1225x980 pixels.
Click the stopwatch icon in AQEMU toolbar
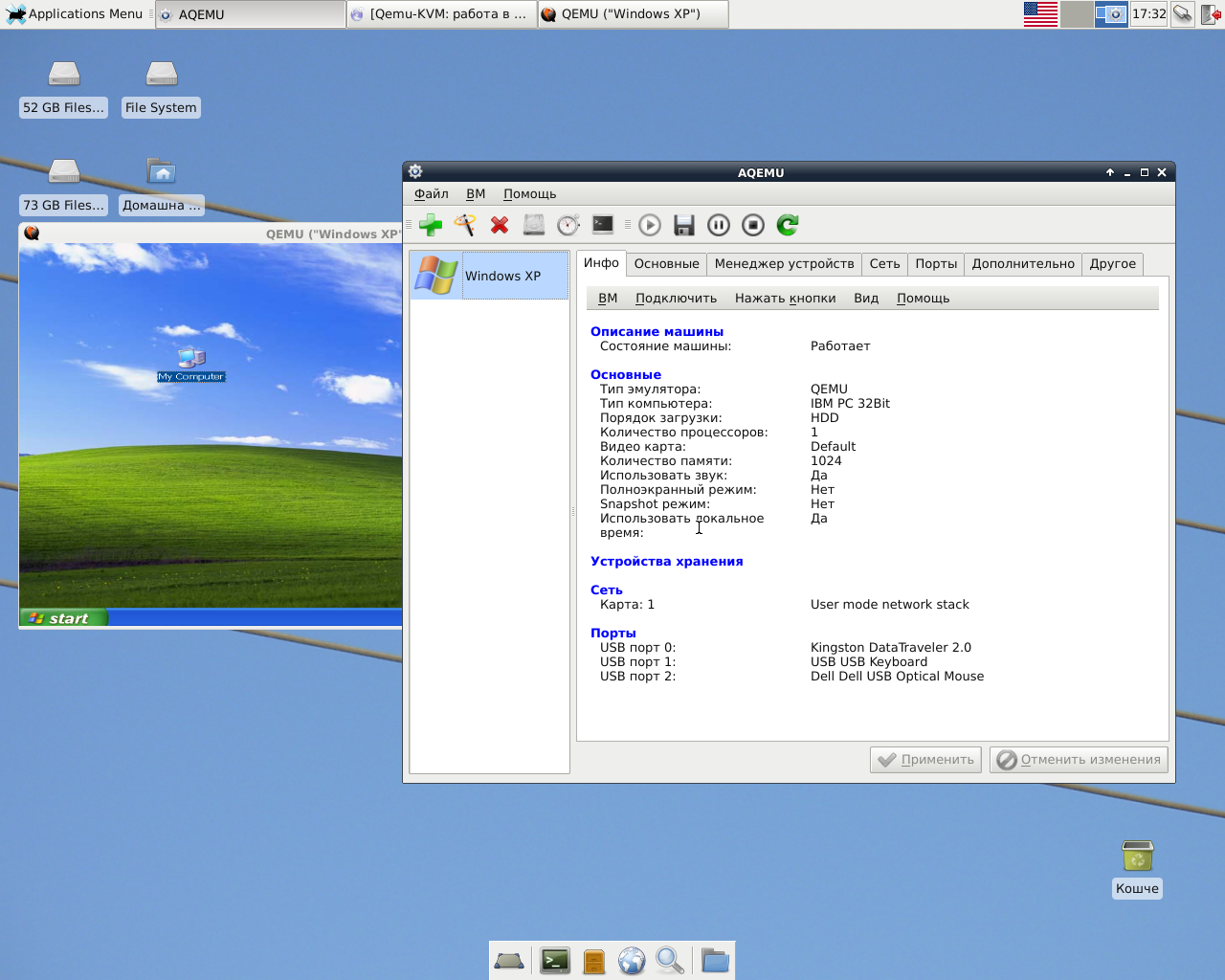568,225
